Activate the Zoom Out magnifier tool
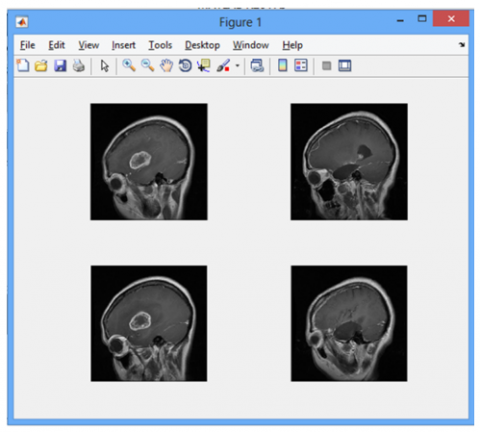 tap(148, 65)
